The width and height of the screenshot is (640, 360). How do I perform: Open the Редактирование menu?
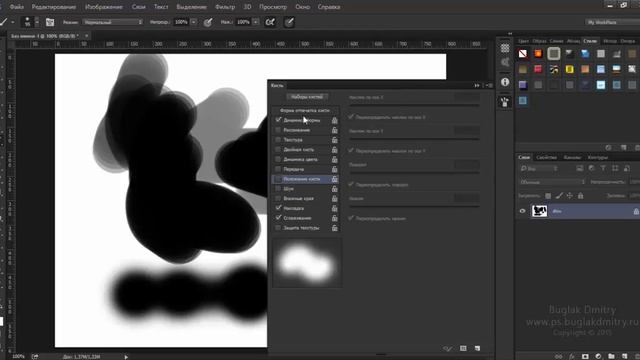53,7
